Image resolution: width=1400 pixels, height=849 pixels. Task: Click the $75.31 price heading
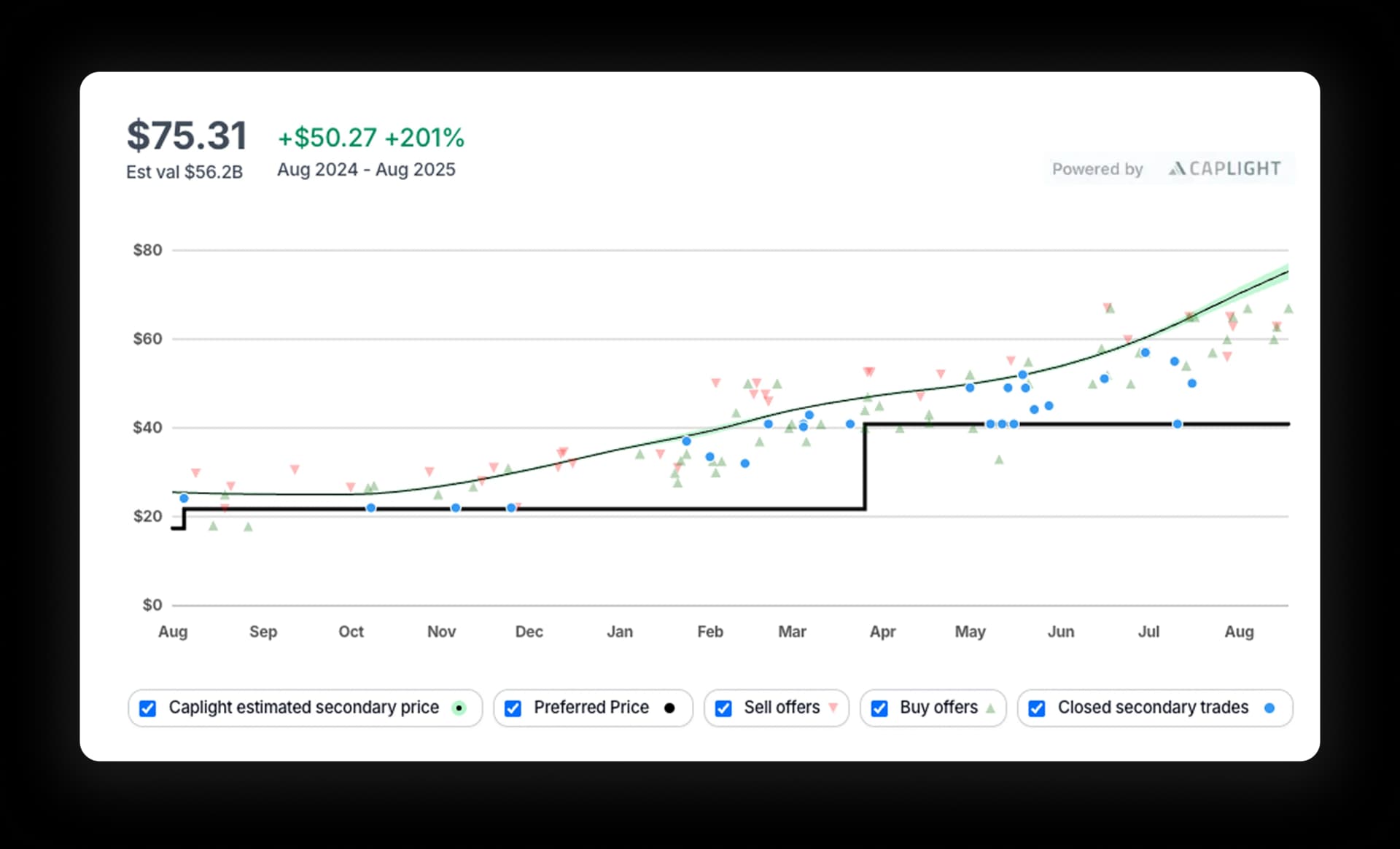(187, 136)
